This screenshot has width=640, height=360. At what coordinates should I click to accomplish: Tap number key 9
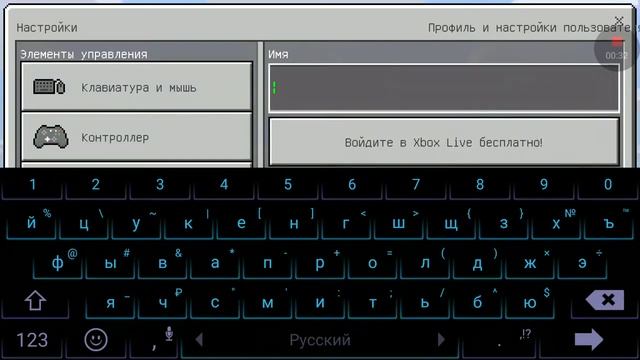pyautogui.click(x=544, y=184)
